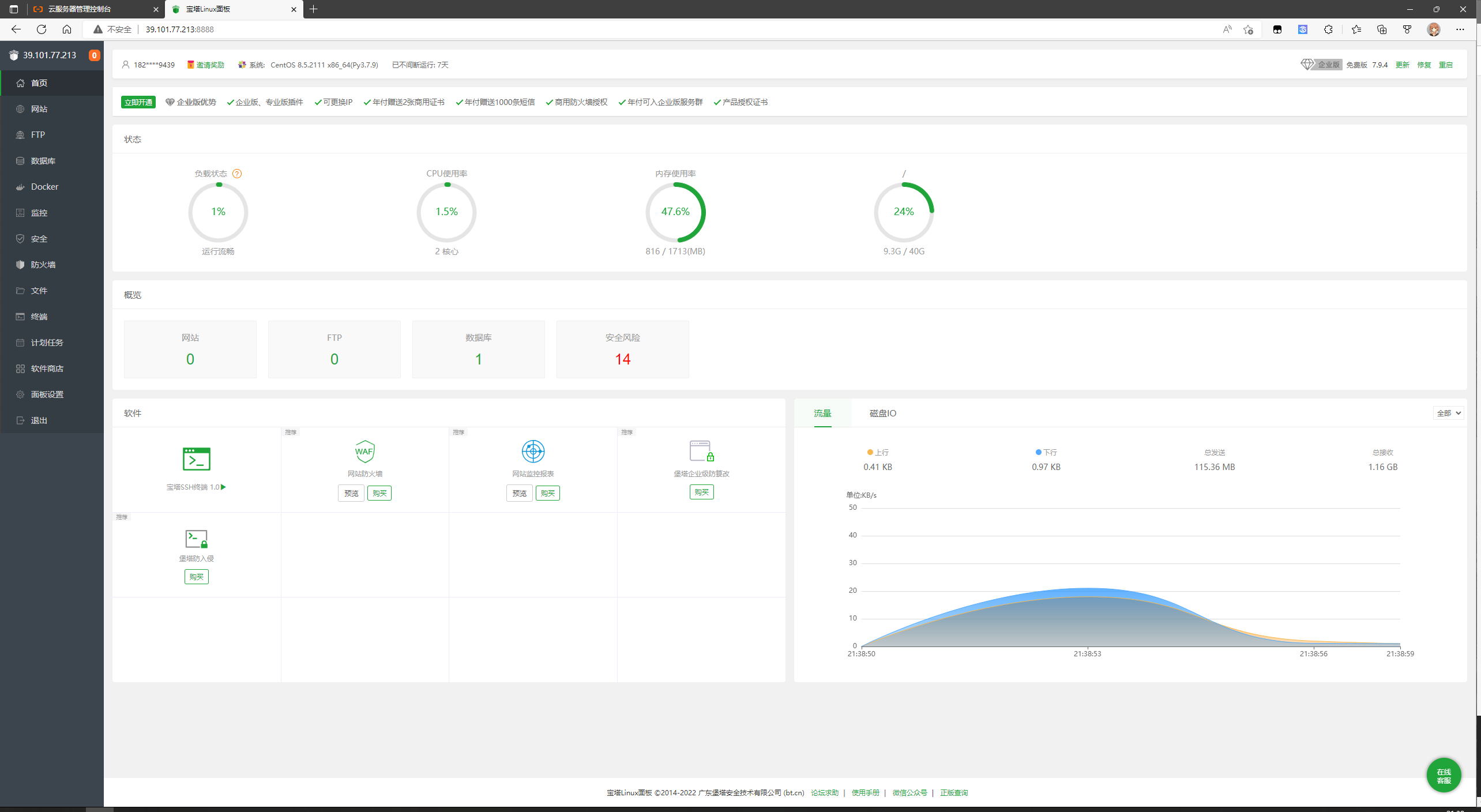Open browser settings ellipsis menu
Viewport: 1481px width, 812px height.
pos(1460,29)
